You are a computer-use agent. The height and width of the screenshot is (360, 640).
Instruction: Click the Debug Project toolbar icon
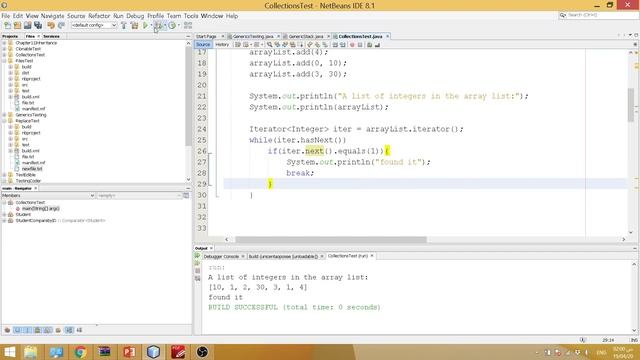(x=158, y=25)
